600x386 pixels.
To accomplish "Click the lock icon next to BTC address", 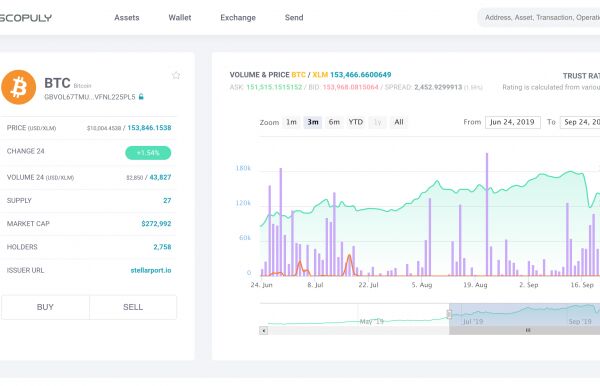I will point(141,97).
